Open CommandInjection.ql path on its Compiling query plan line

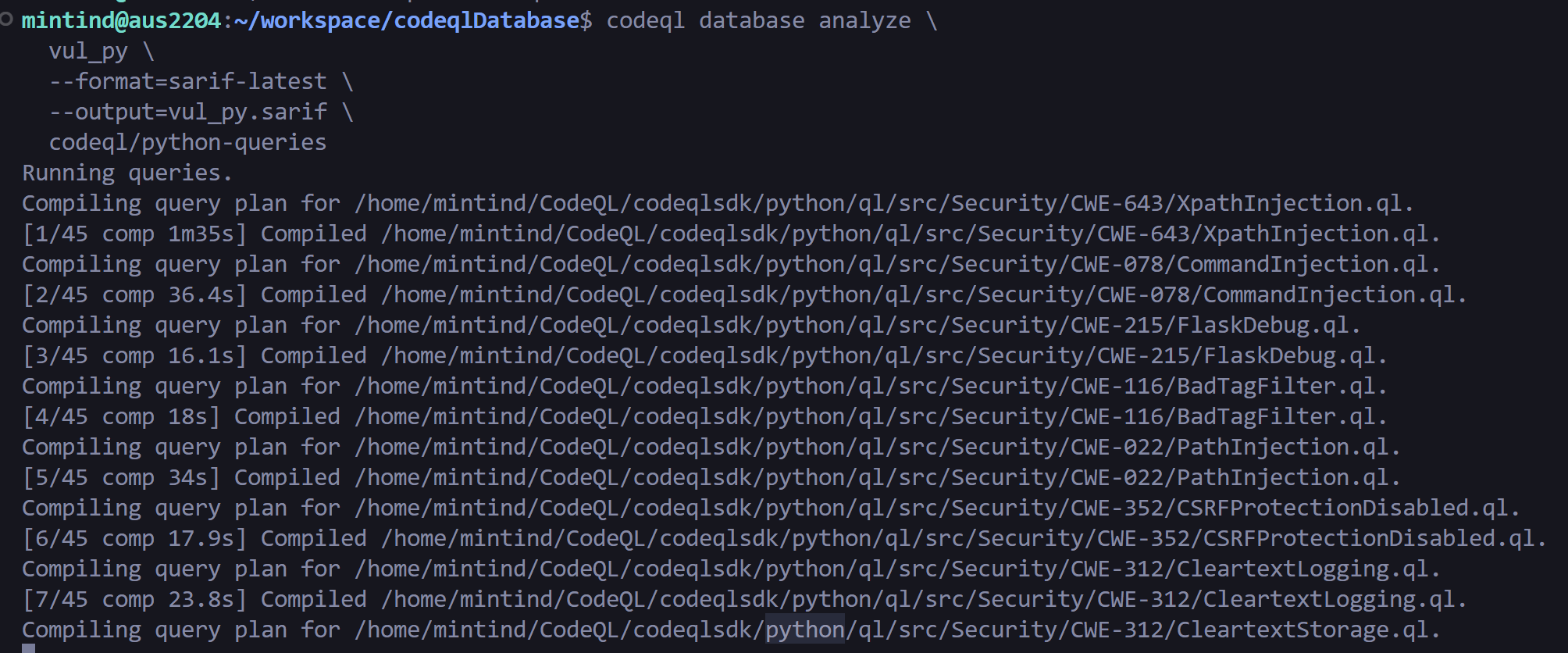click(x=896, y=264)
